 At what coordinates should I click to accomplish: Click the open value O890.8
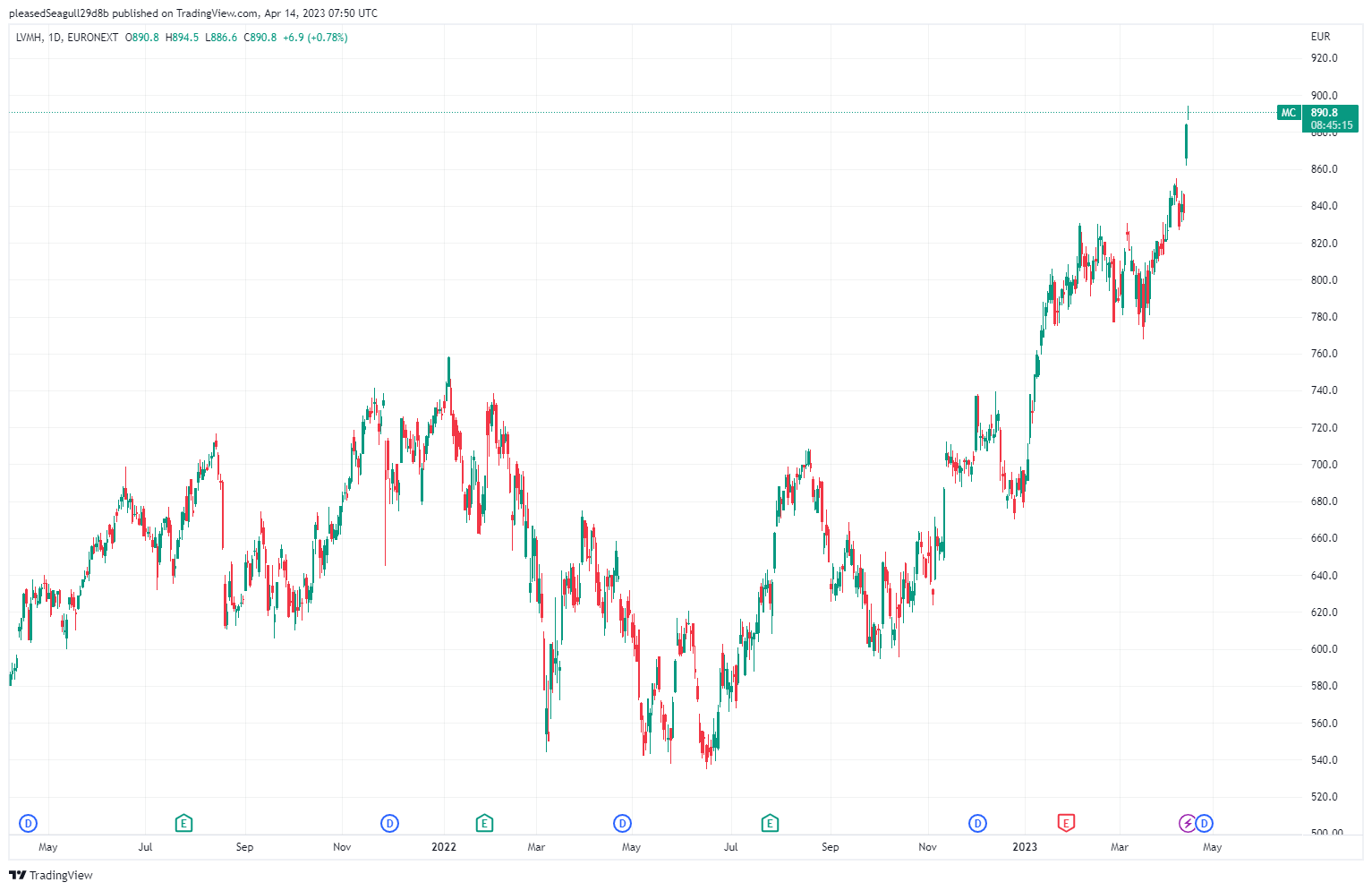point(142,38)
